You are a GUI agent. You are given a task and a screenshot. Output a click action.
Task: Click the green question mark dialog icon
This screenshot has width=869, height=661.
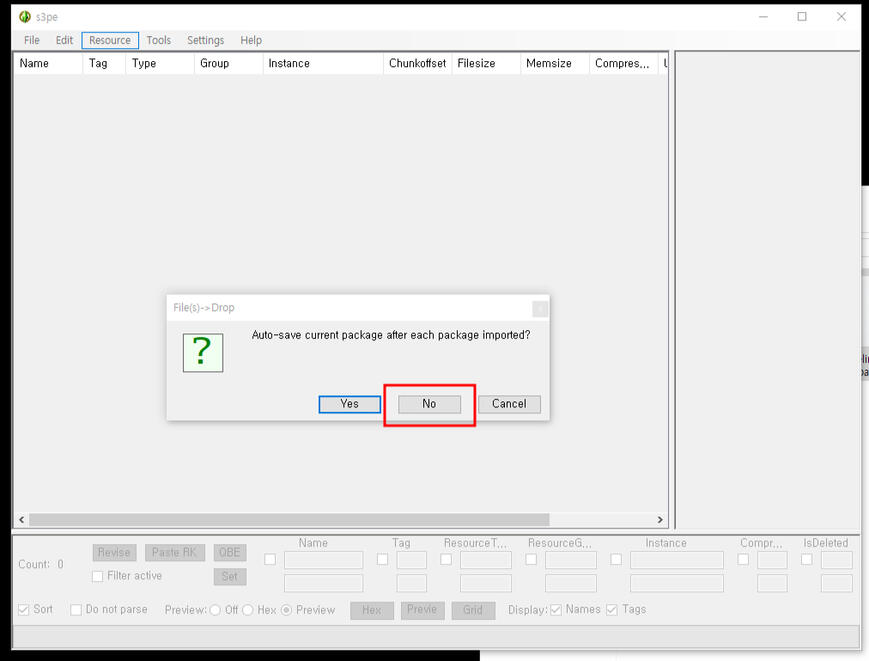click(203, 352)
